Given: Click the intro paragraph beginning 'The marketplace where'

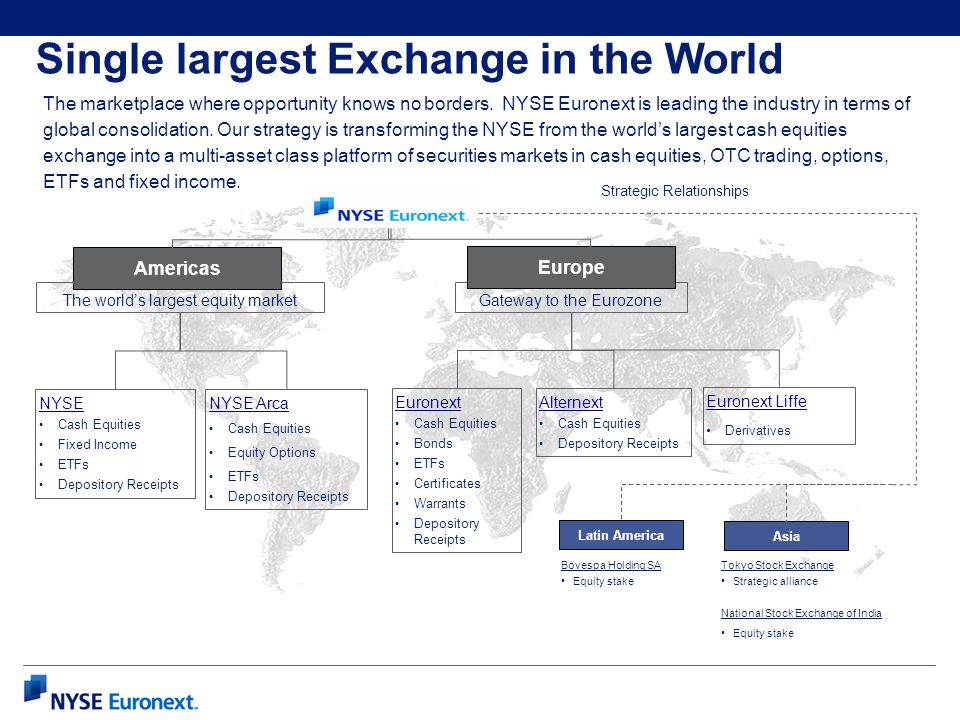Looking at the screenshot, I should [x=476, y=143].
